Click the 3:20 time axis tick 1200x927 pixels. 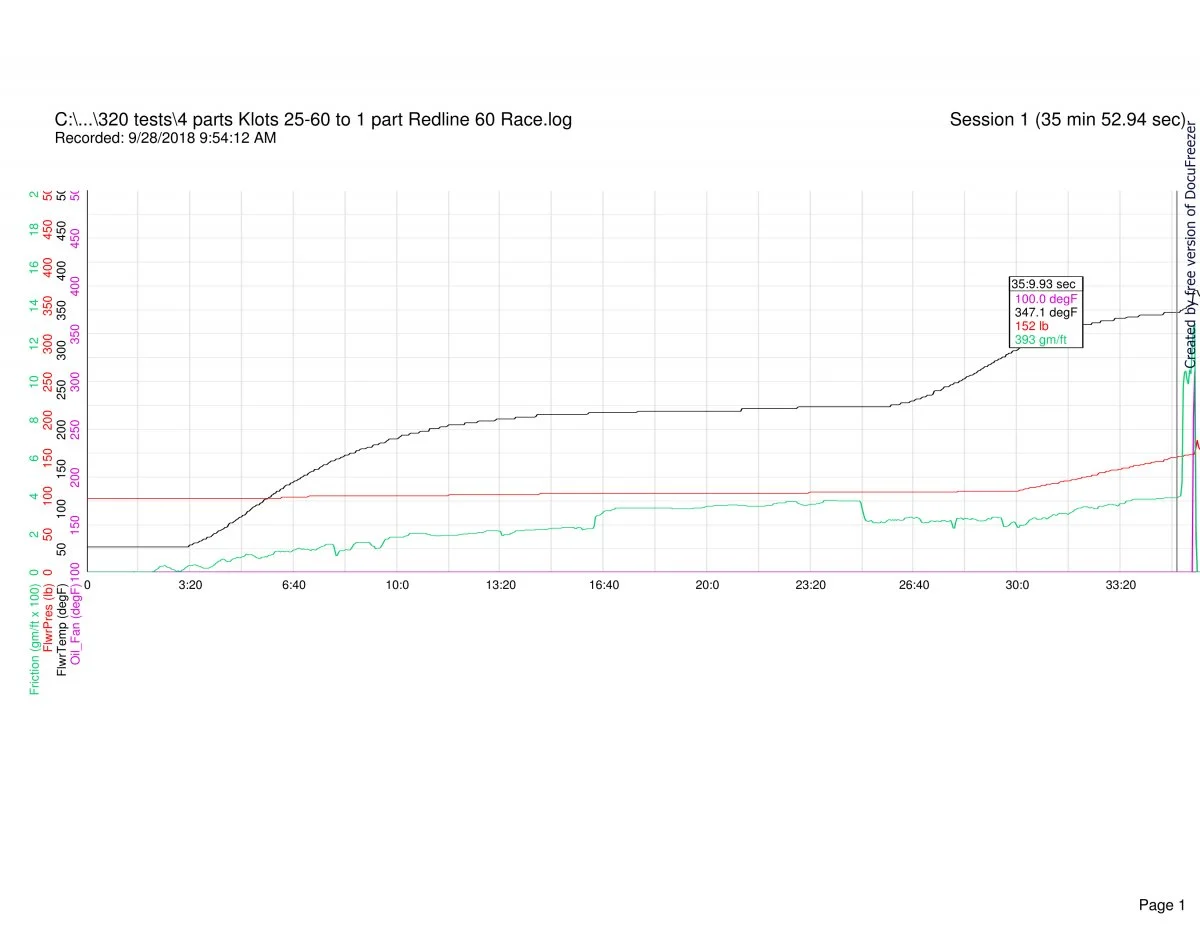coord(190,584)
